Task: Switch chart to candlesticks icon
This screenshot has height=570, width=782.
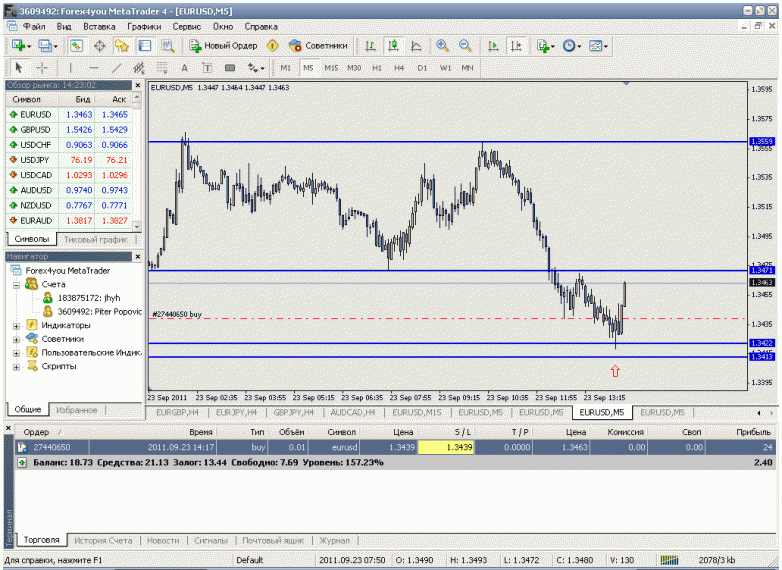Action: coord(393,46)
